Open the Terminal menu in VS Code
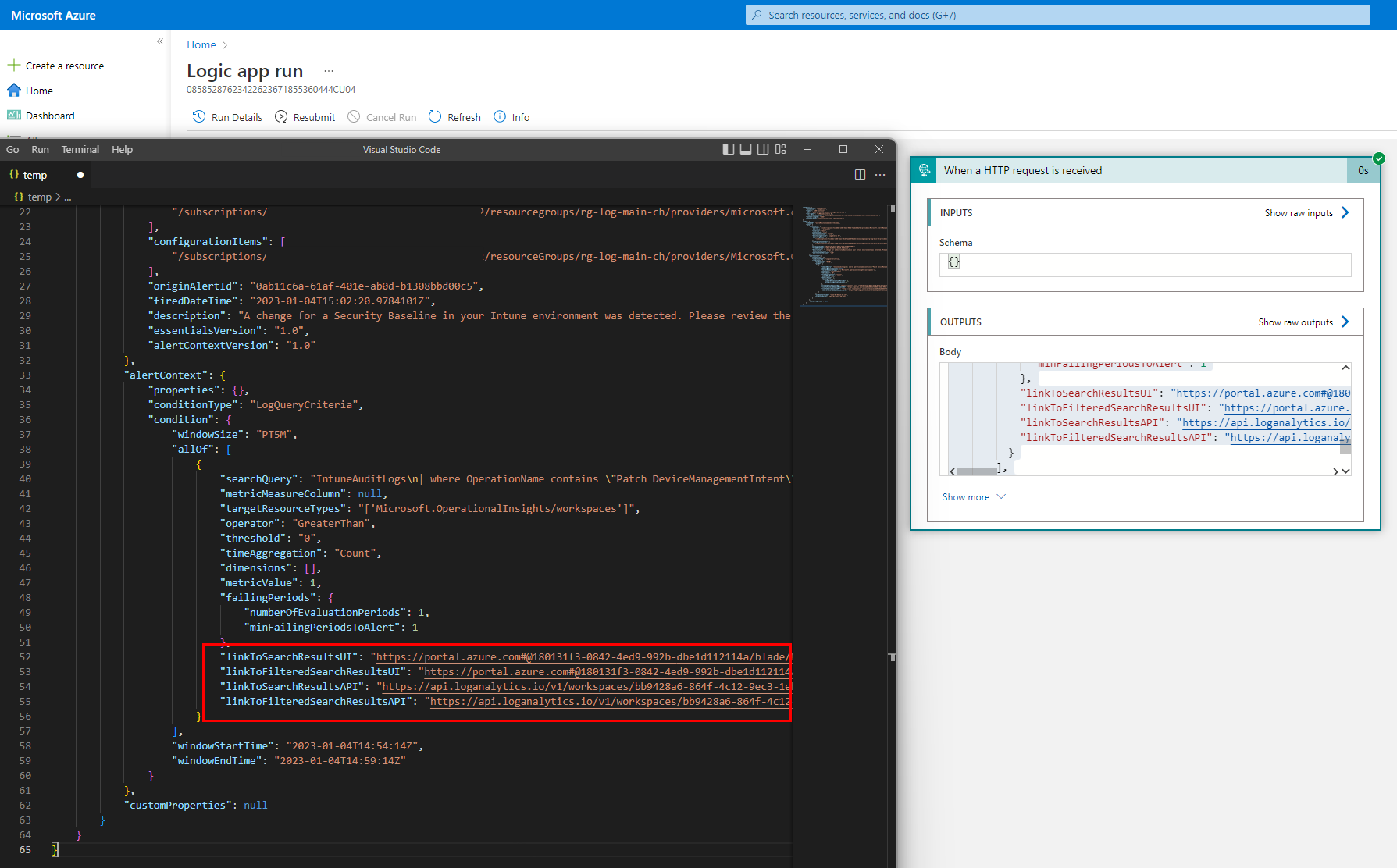Image resolution: width=1397 pixels, height=868 pixels. [80, 149]
